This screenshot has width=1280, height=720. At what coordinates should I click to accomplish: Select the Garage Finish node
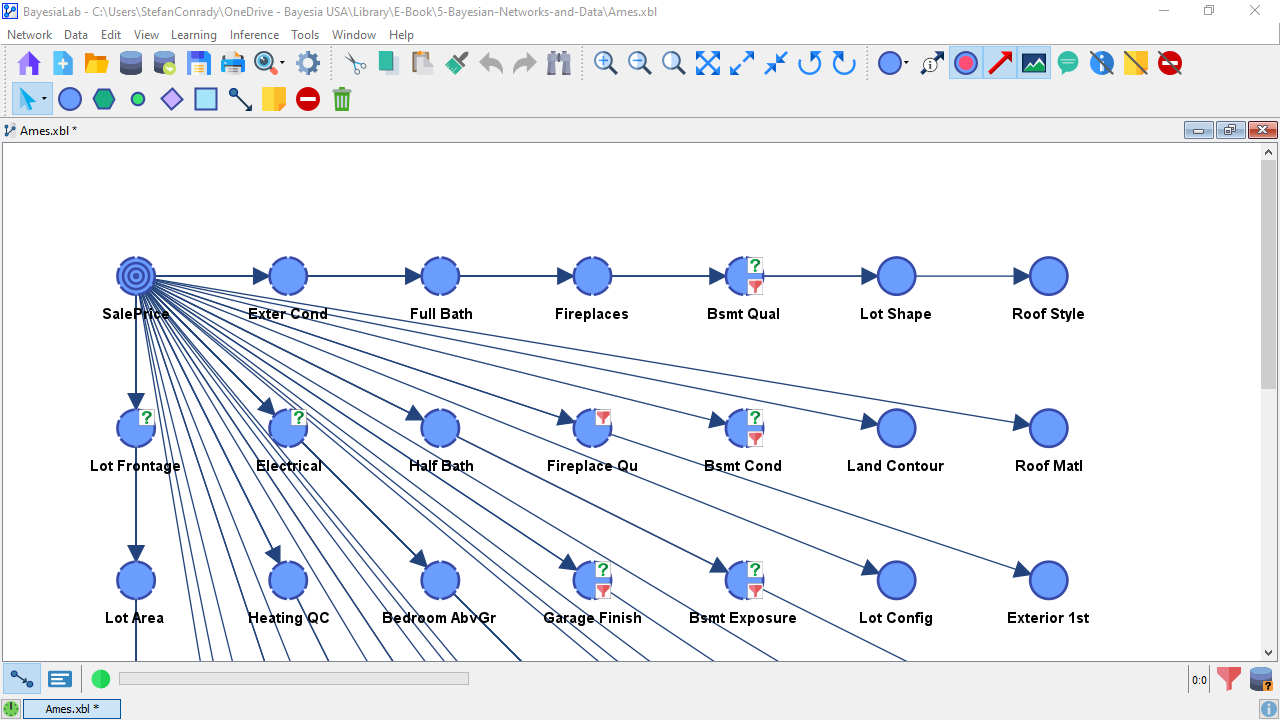(592, 580)
